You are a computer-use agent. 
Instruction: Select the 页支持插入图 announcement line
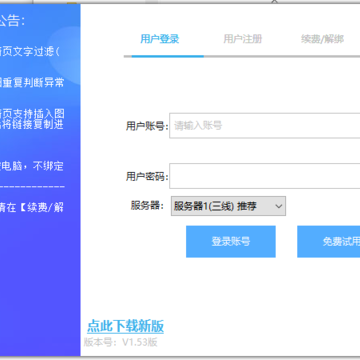click(x=32, y=114)
